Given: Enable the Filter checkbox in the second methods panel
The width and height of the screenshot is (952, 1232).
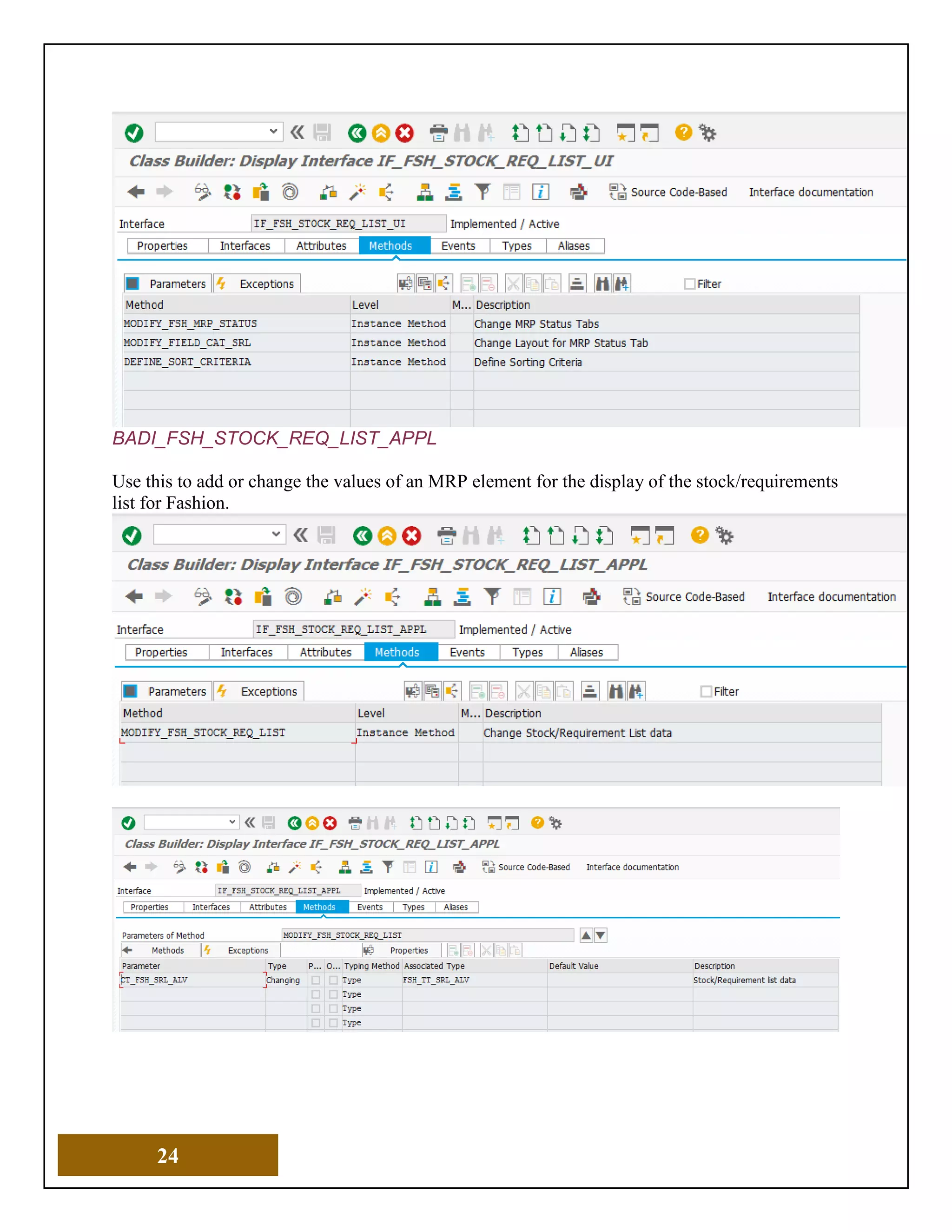Looking at the screenshot, I should [706, 691].
